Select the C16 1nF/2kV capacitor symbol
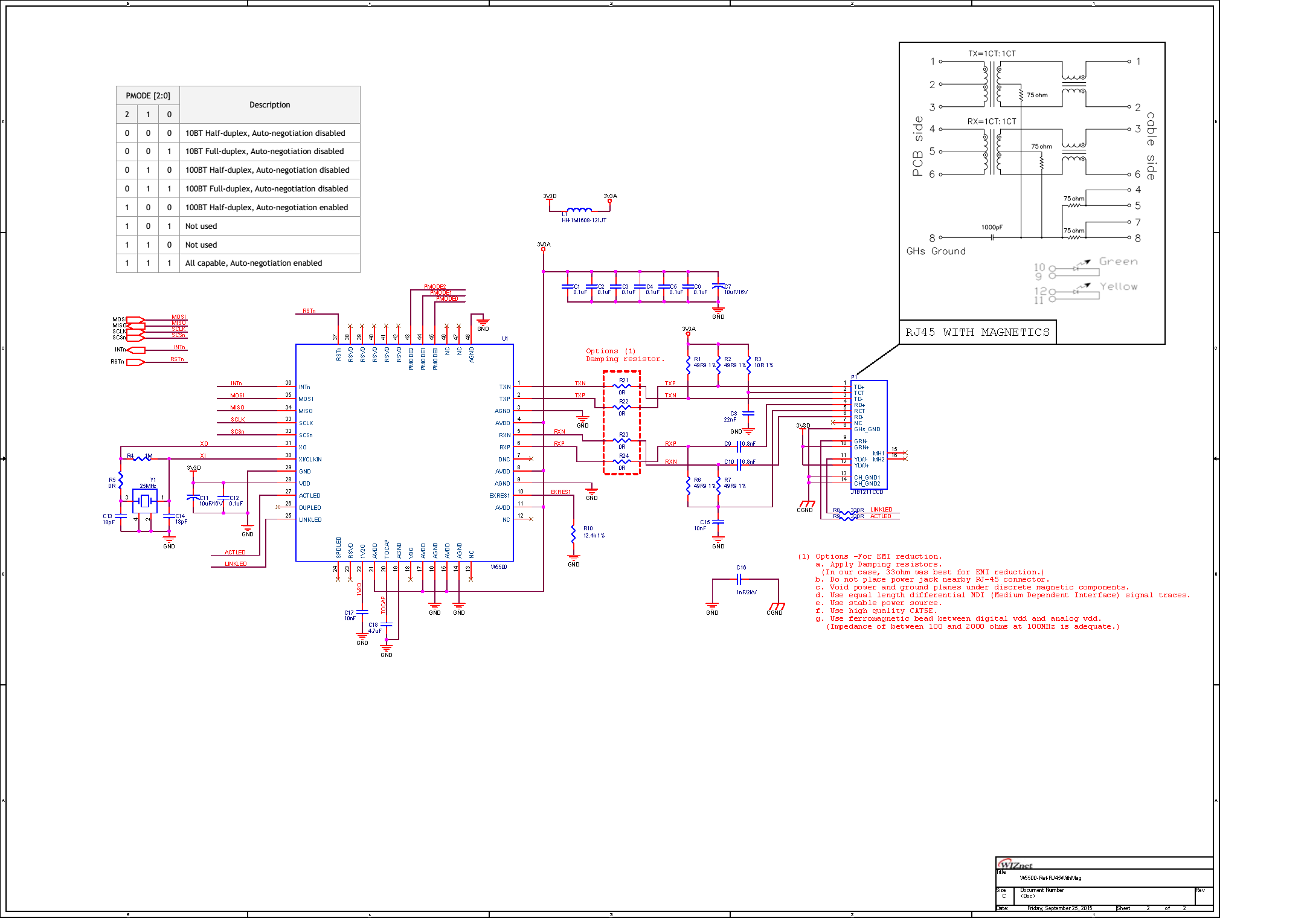The width and height of the screenshot is (1307, 924). 739,580
